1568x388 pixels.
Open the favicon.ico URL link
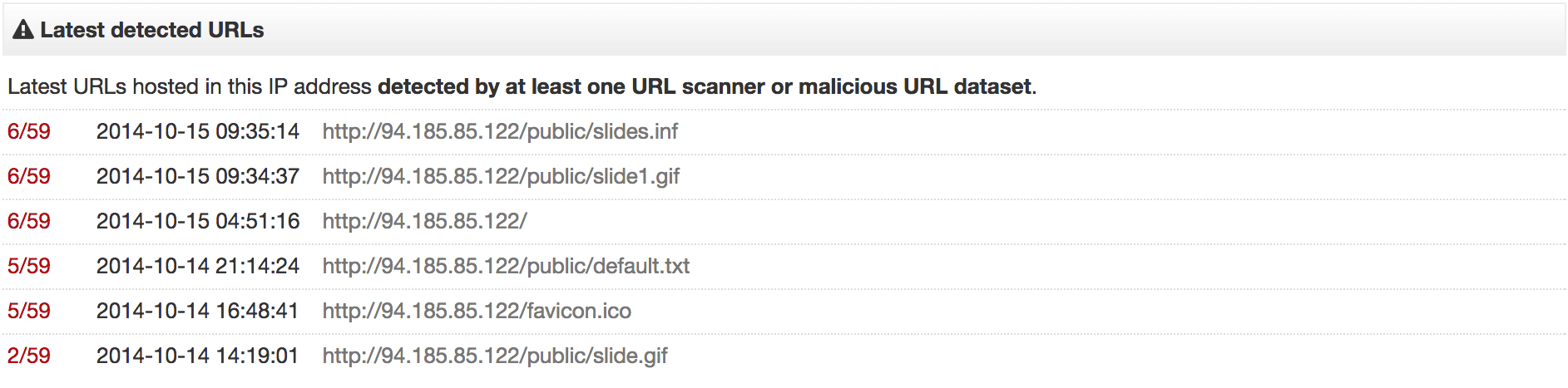coord(477,311)
